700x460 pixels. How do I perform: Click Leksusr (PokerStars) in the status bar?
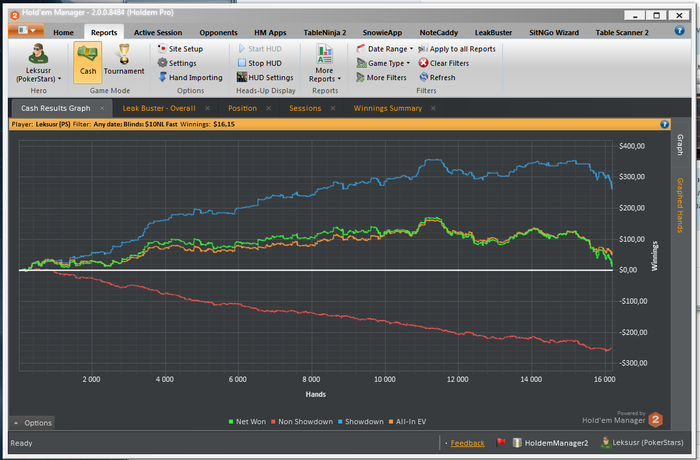click(x=642, y=442)
